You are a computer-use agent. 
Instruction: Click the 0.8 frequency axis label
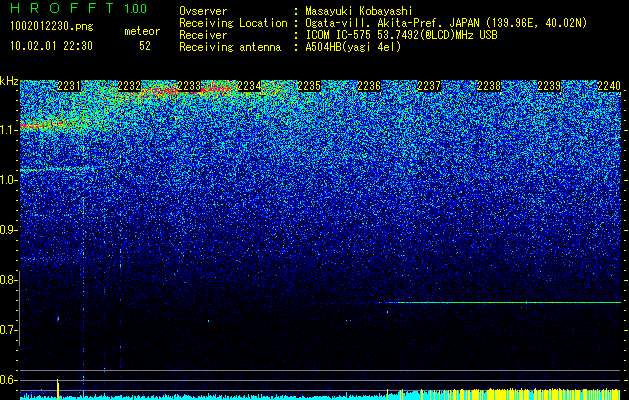8,280
